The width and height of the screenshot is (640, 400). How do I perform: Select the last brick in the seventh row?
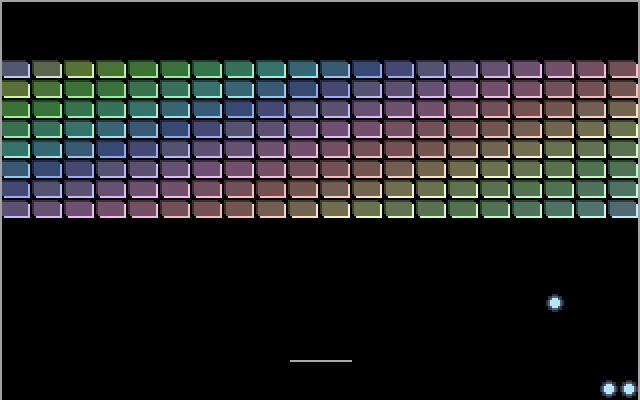[x=623, y=189]
